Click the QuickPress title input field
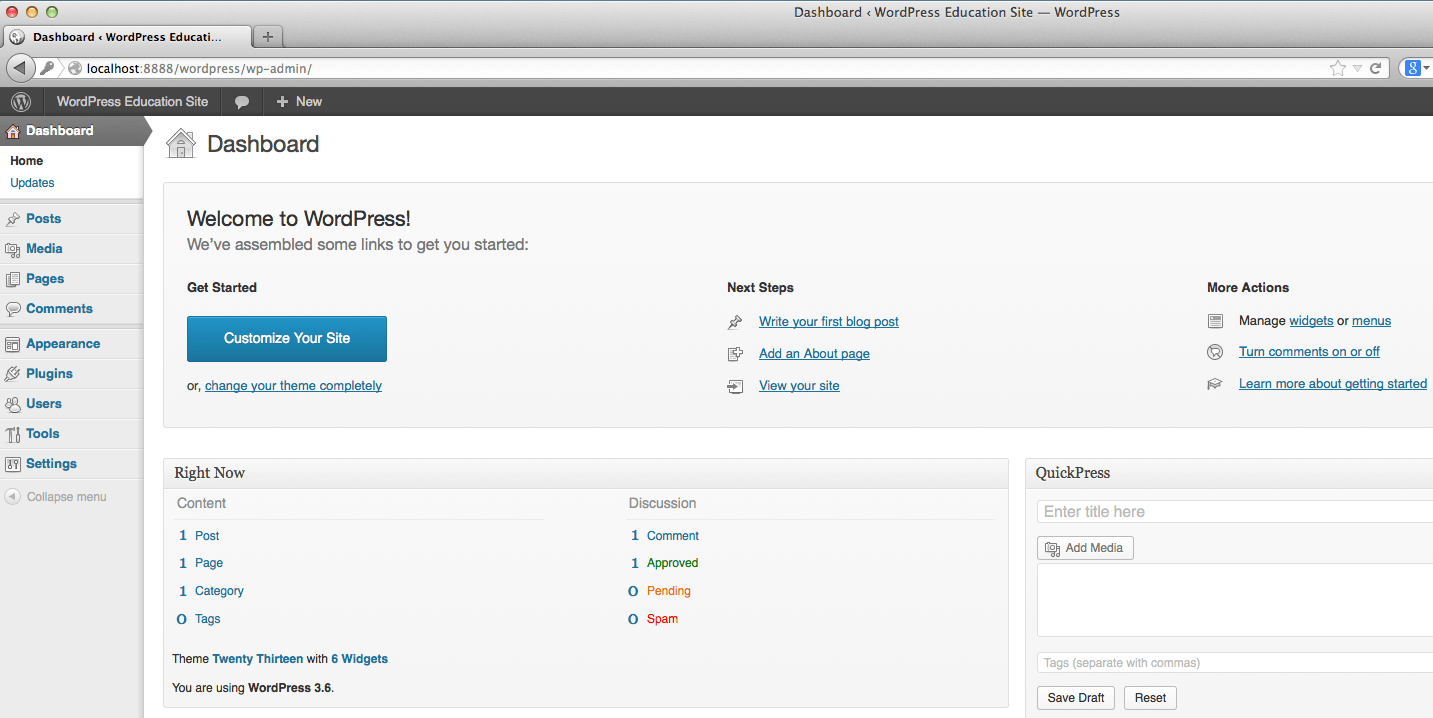This screenshot has height=718, width=1433. 1235,512
